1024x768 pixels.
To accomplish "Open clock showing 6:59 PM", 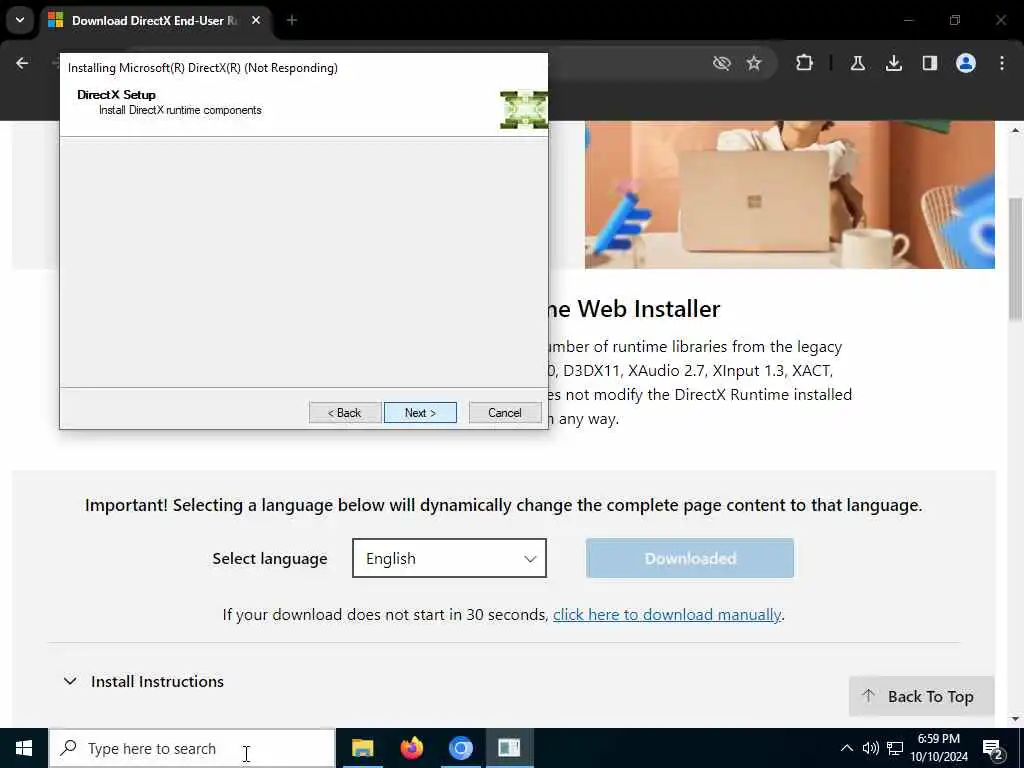I will [939, 748].
